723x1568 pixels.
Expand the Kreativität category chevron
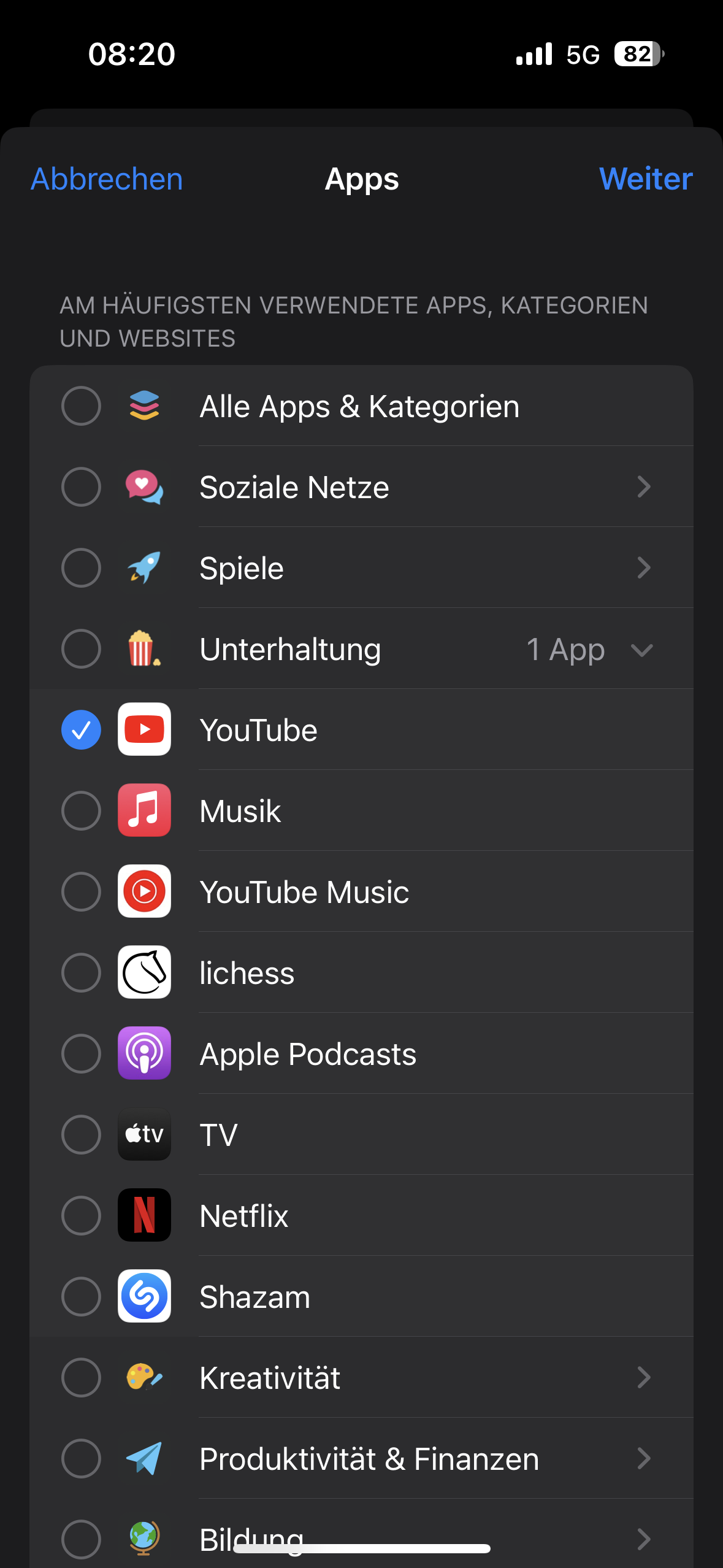(643, 1378)
